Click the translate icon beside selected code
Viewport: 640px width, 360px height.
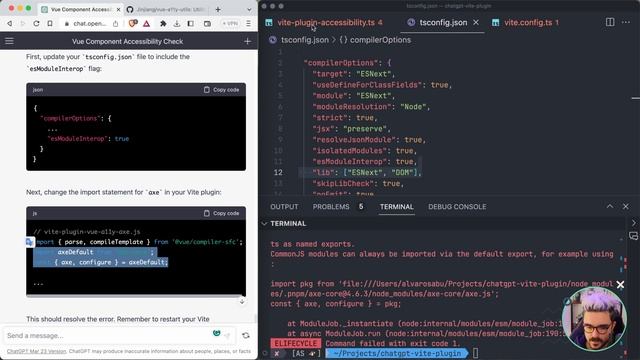pyautogui.click(x=29, y=242)
